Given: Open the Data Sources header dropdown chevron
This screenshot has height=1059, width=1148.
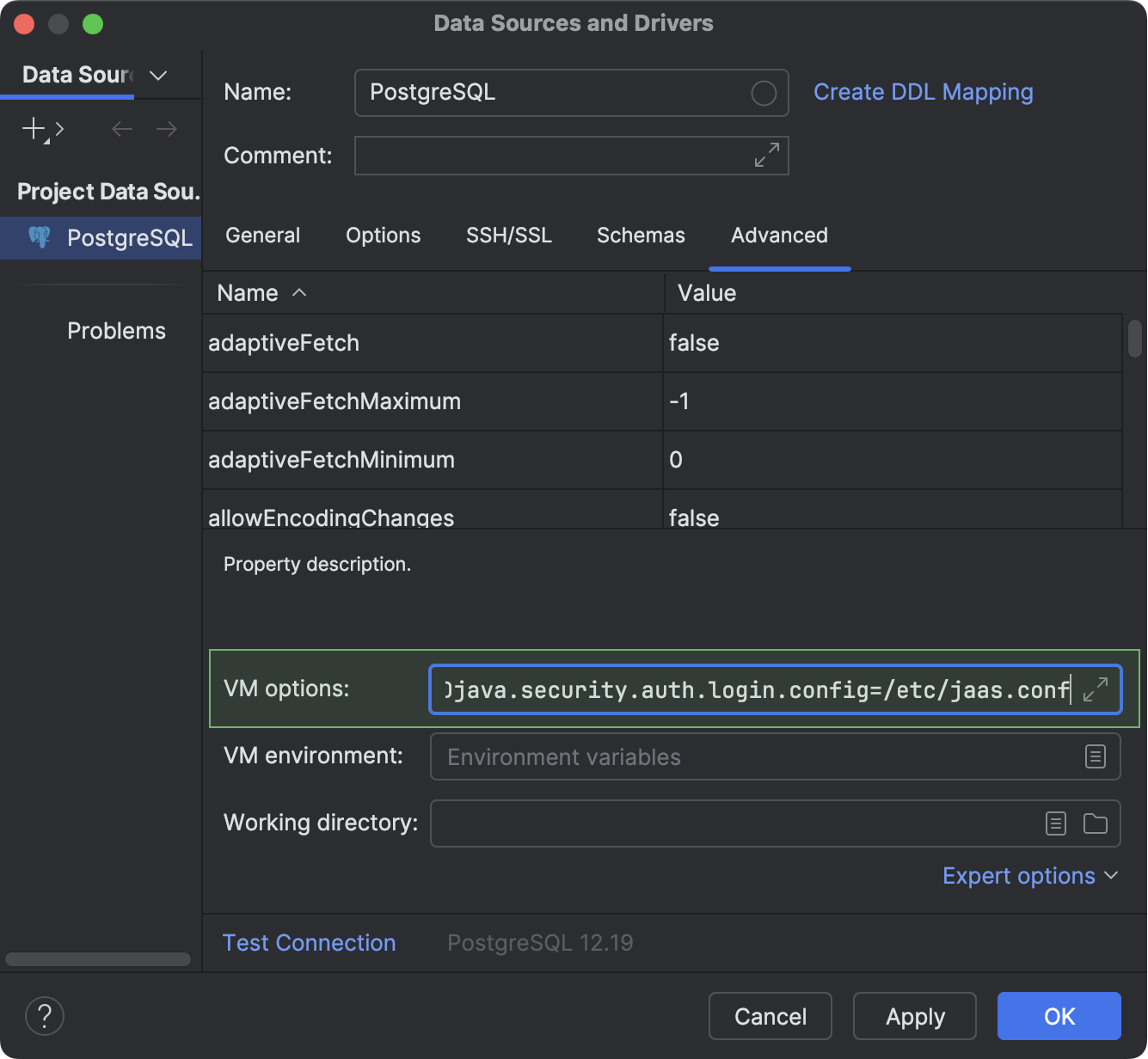Looking at the screenshot, I should pos(157,76).
